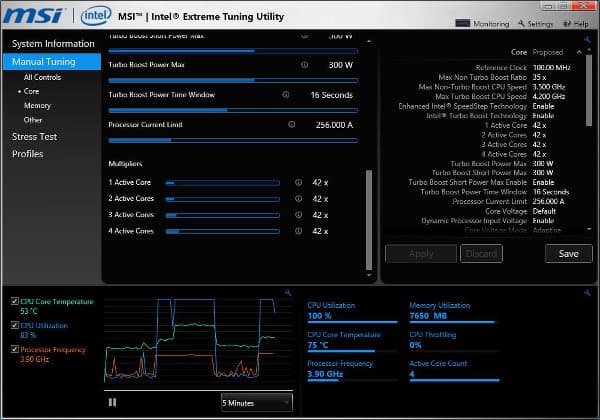Open the Monitoring view icon
600x420 pixels.
[x=462, y=24]
